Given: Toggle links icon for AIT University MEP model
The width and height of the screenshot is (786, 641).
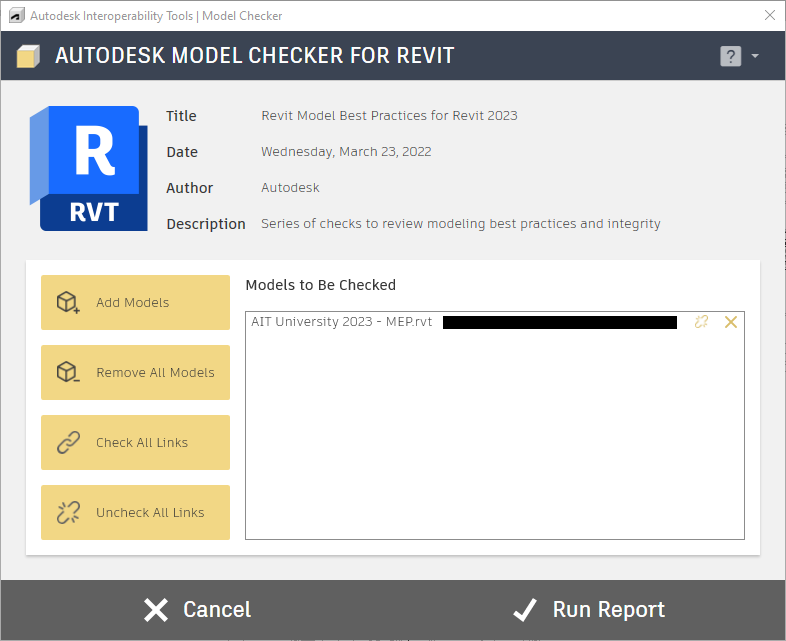Looking at the screenshot, I should [x=701, y=322].
